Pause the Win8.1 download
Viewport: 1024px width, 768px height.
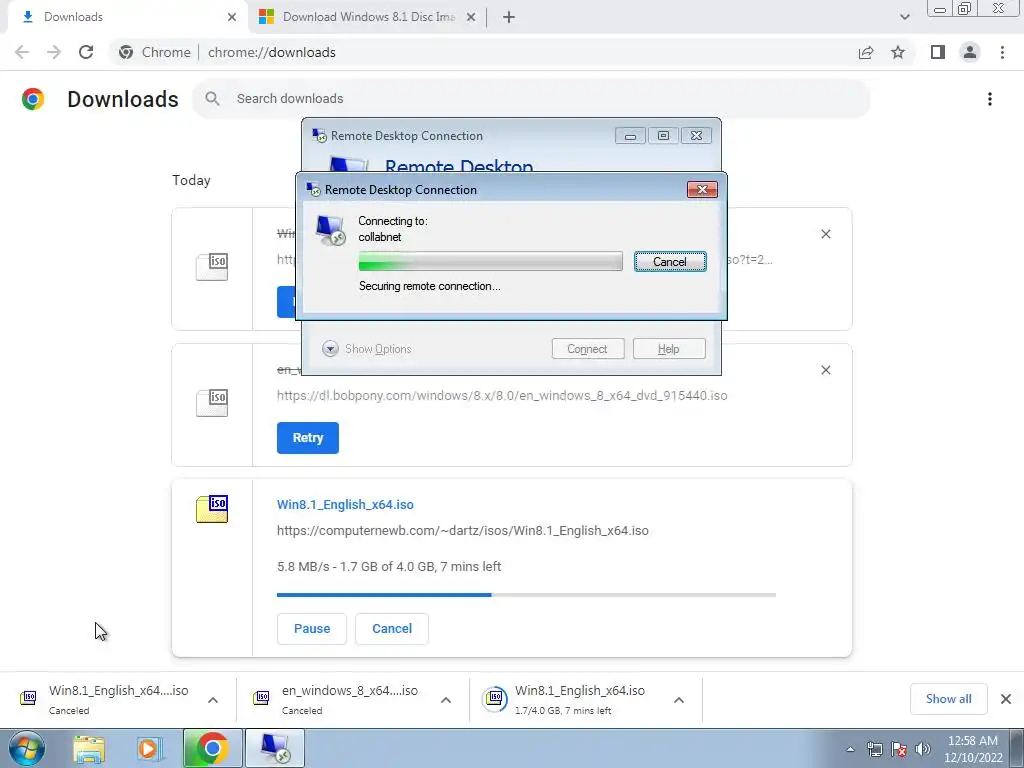[312, 628]
